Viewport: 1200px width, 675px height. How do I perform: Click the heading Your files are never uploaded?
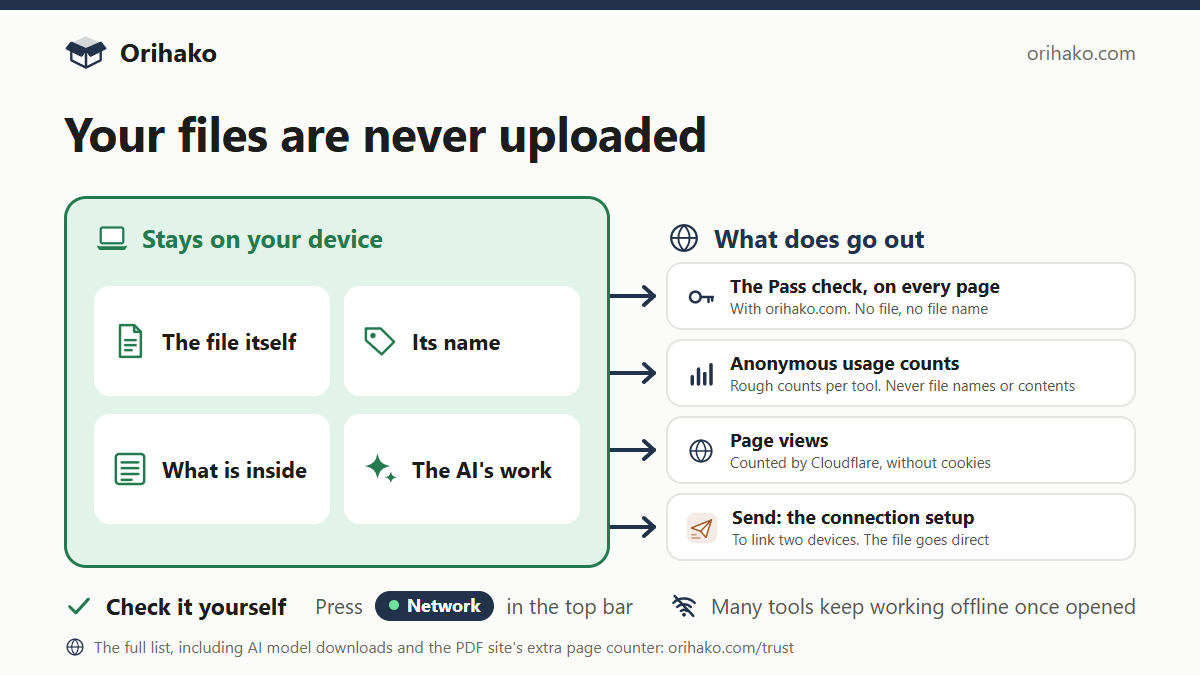pyautogui.click(x=385, y=135)
